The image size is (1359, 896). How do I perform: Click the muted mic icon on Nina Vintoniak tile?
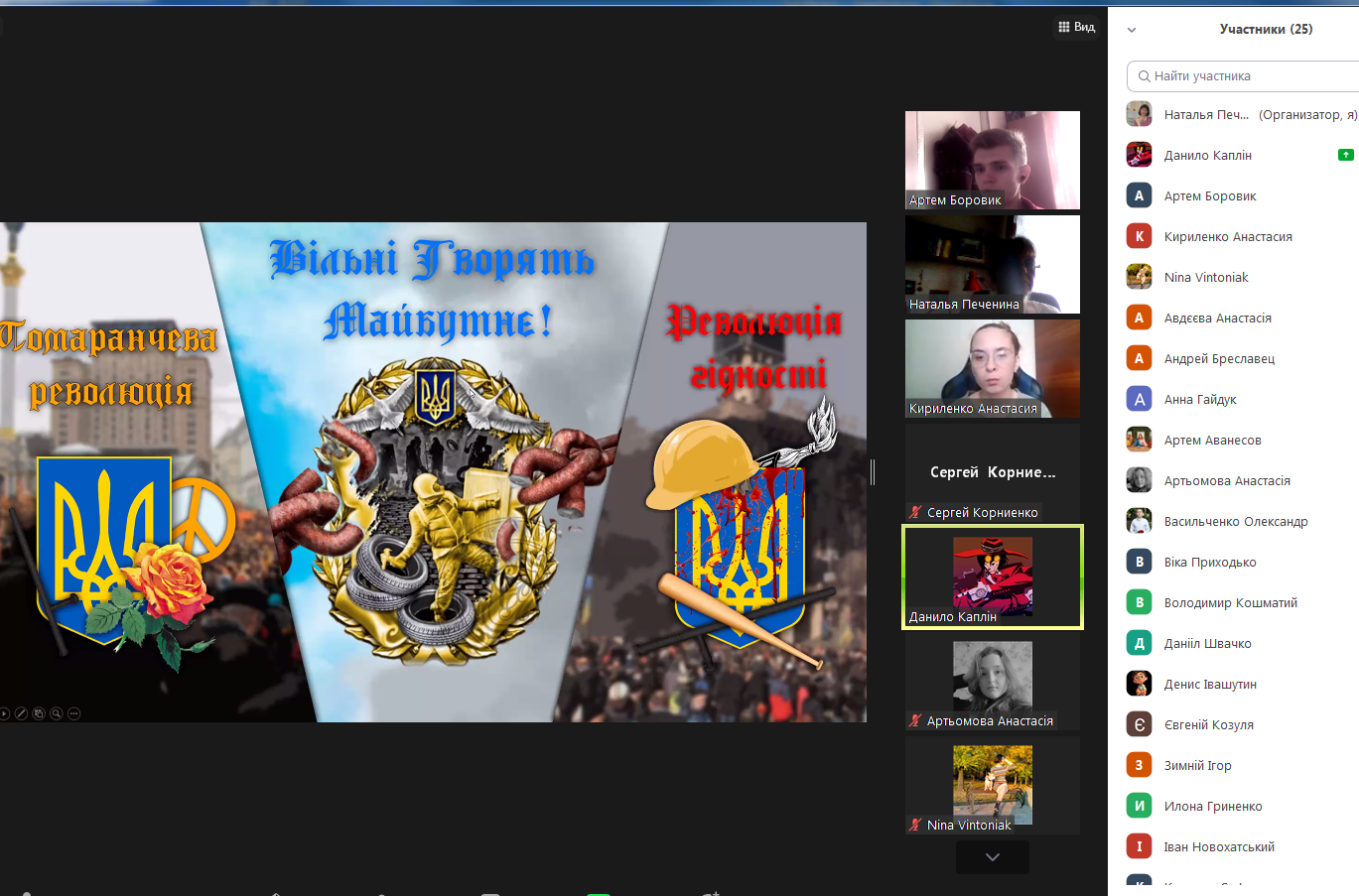915,826
